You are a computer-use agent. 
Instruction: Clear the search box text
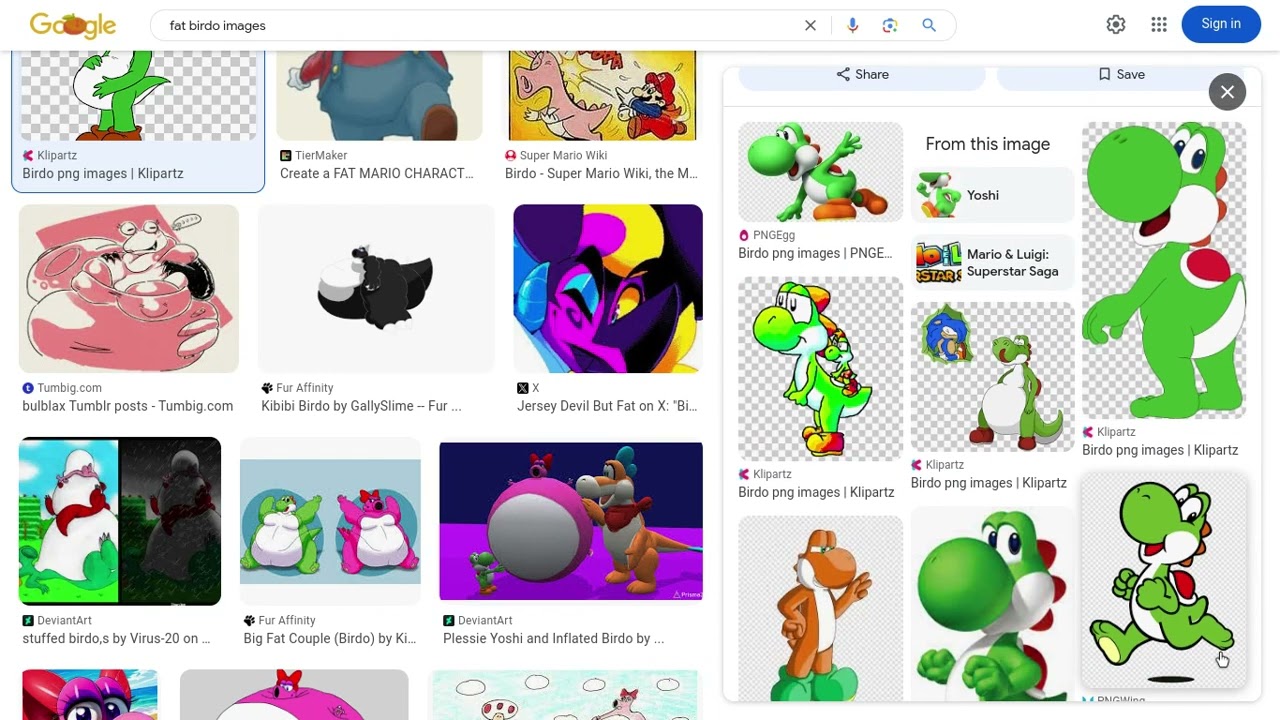811,26
